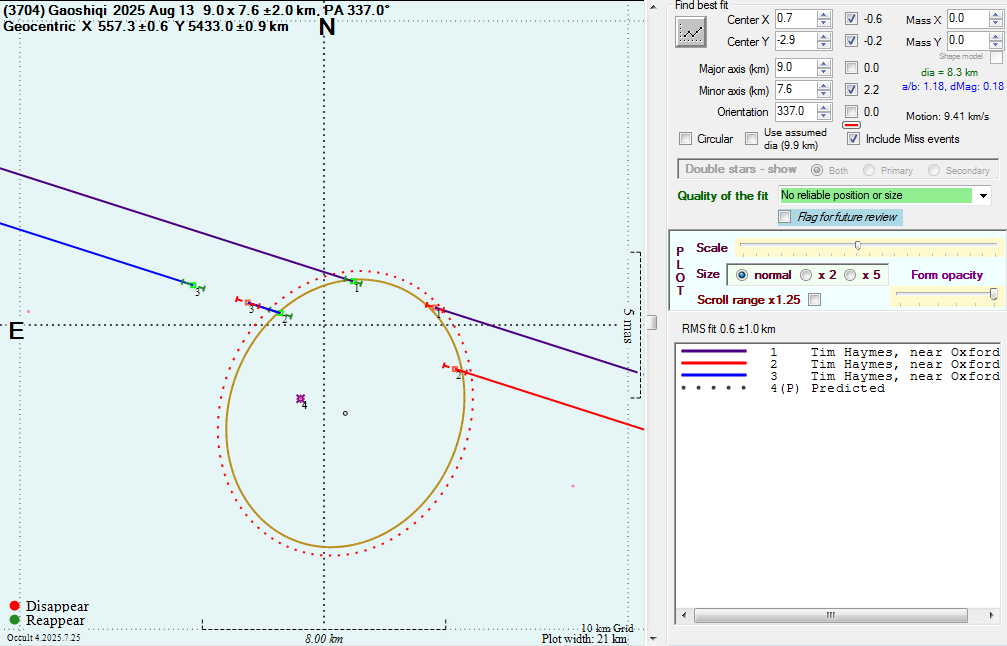Decrease the Orientation spinner value

point(823,117)
